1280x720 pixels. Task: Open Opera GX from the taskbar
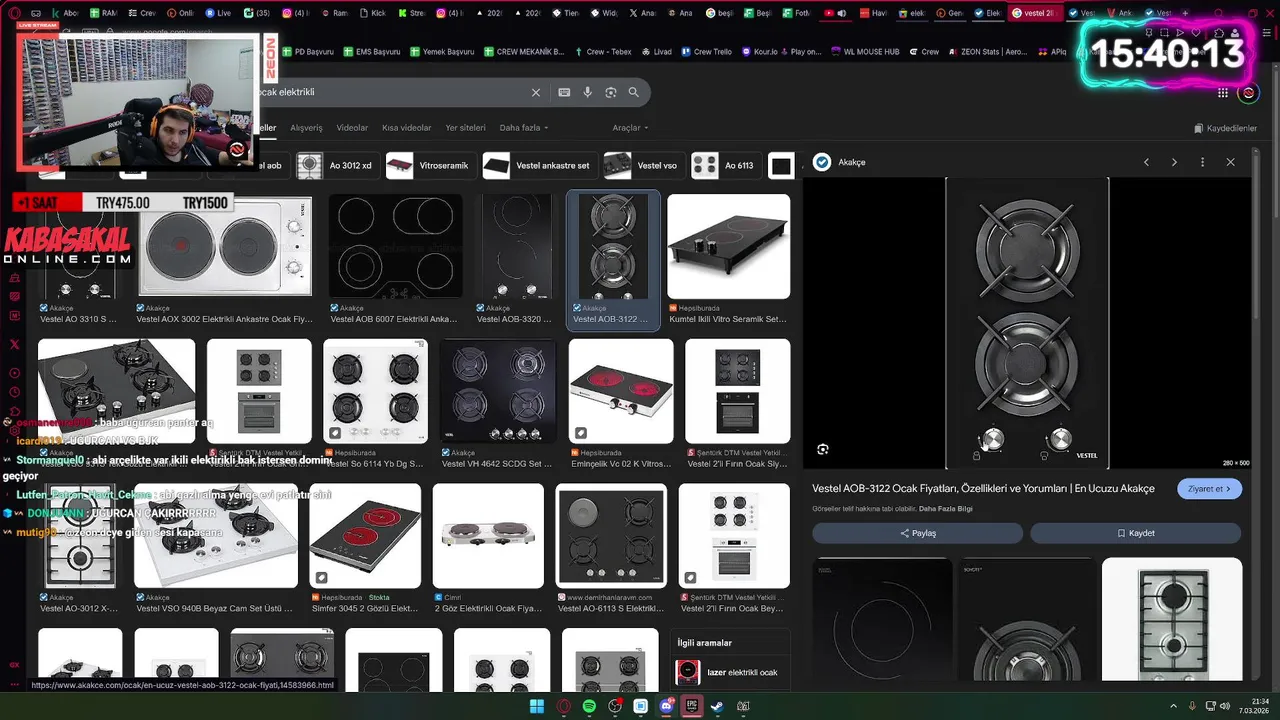click(x=564, y=706)
